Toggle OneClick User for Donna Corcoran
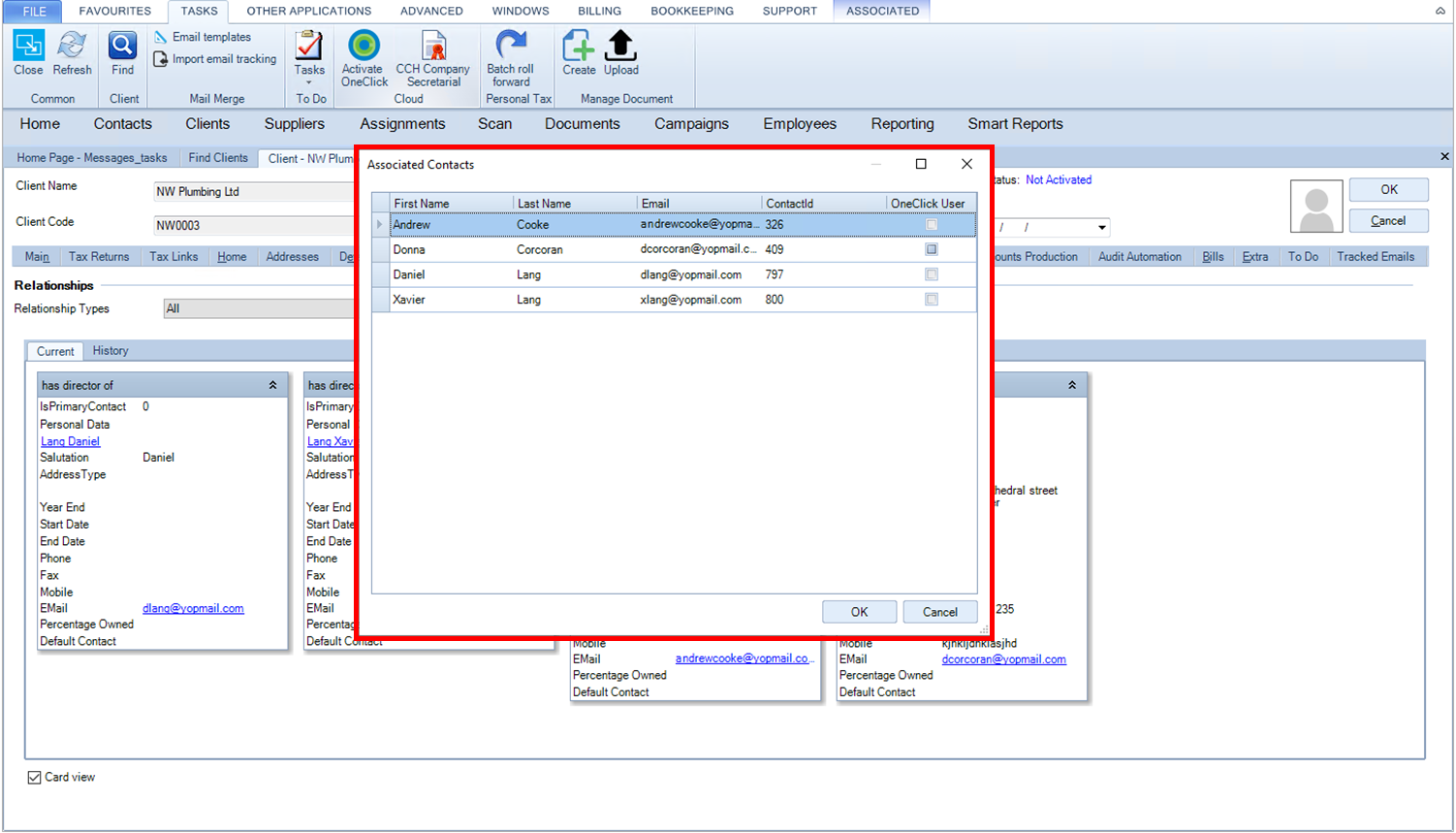This screenshot has height=833, width=1456. click(x=932, y=249)
